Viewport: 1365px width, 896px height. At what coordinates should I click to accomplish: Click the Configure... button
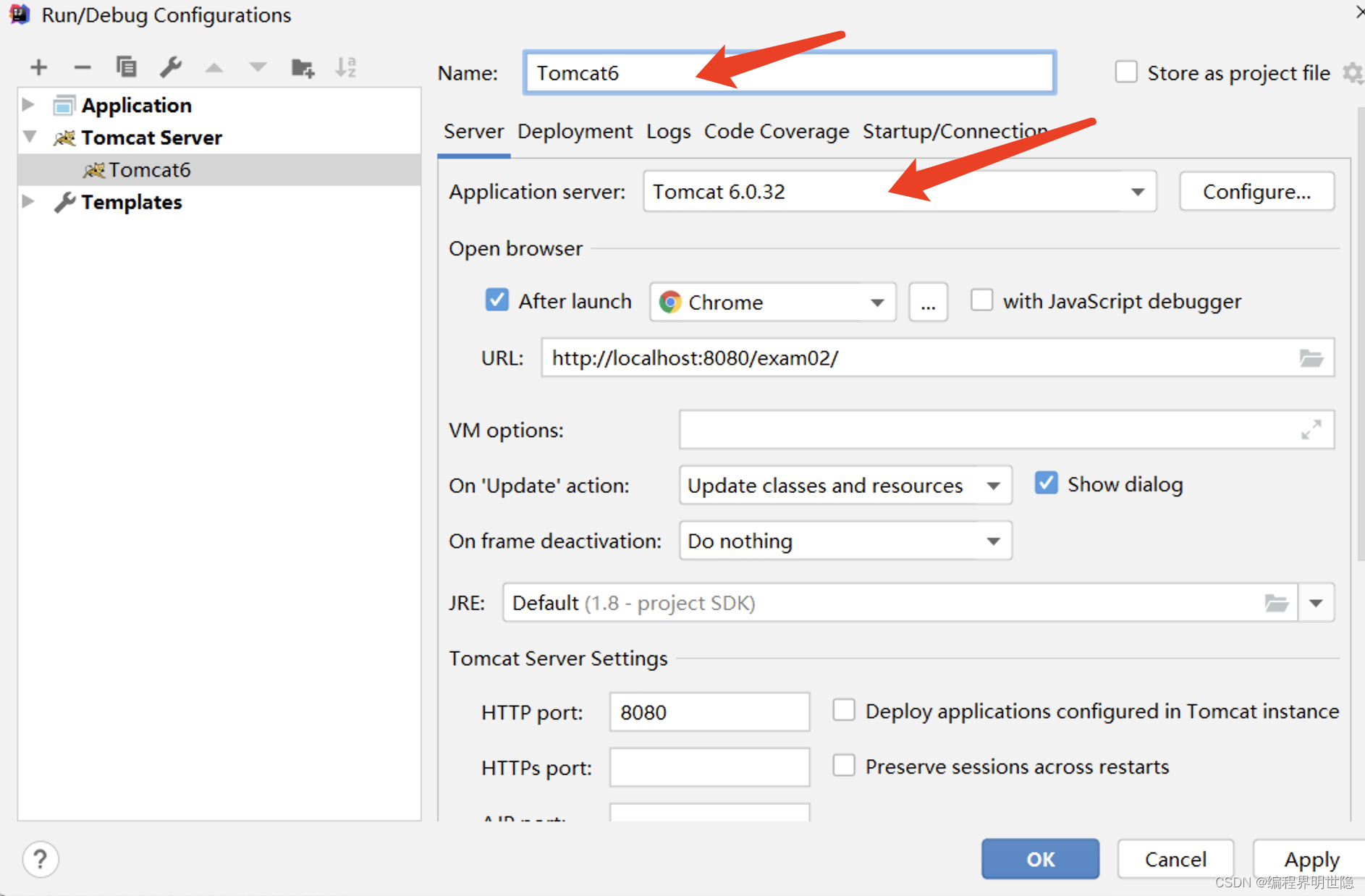1256,191
